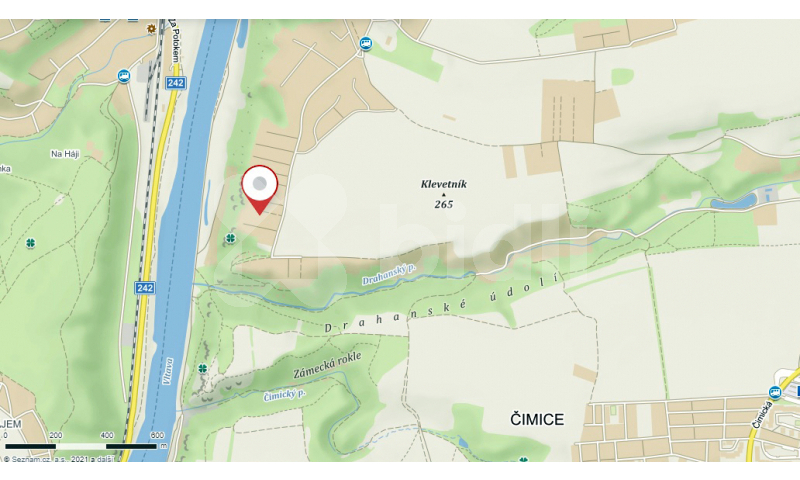The height and width of the screenshot is (480, 800).
Task: Click the red location pin marker
Action: [x=260, y=190]
